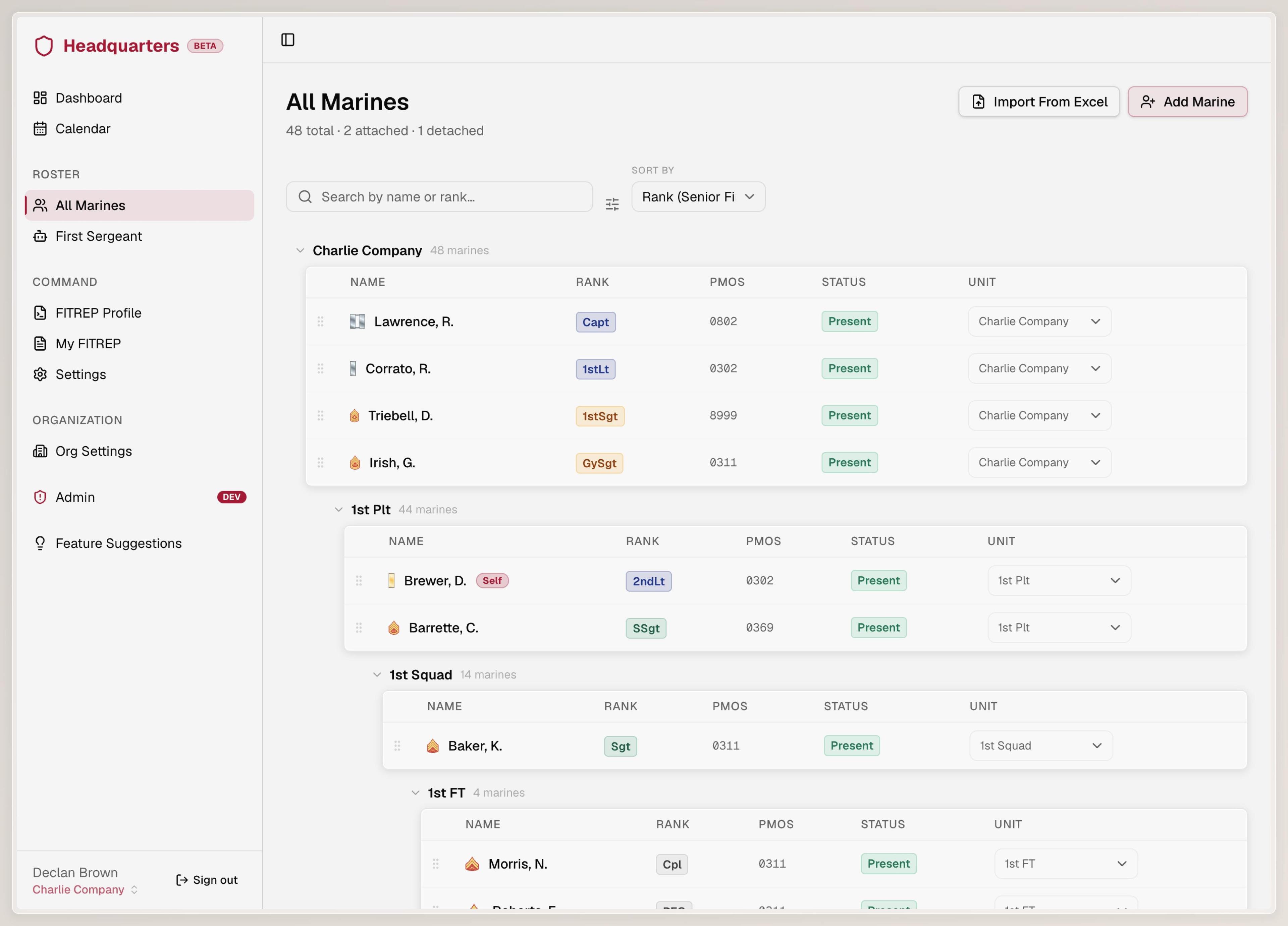Open unit dropdown for Brewer, D.
The width and height of the screenshot is (1288, 926).
1059,580
